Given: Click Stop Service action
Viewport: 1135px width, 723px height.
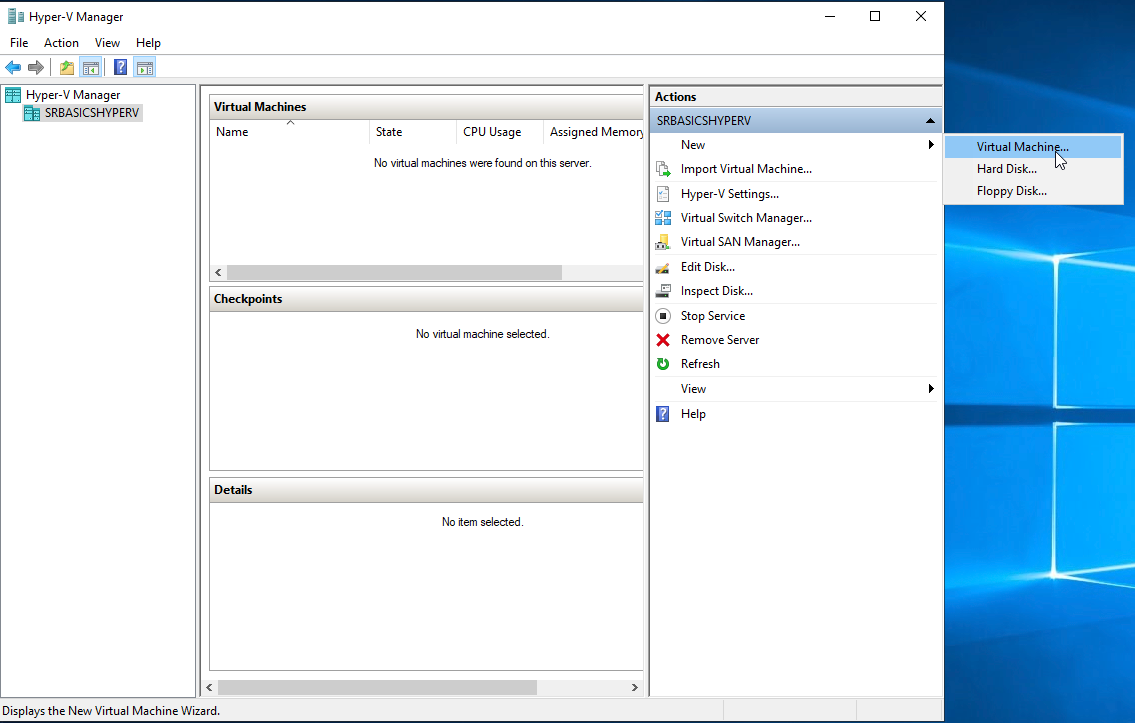Looking at the screenshot, I should (713, 316).
